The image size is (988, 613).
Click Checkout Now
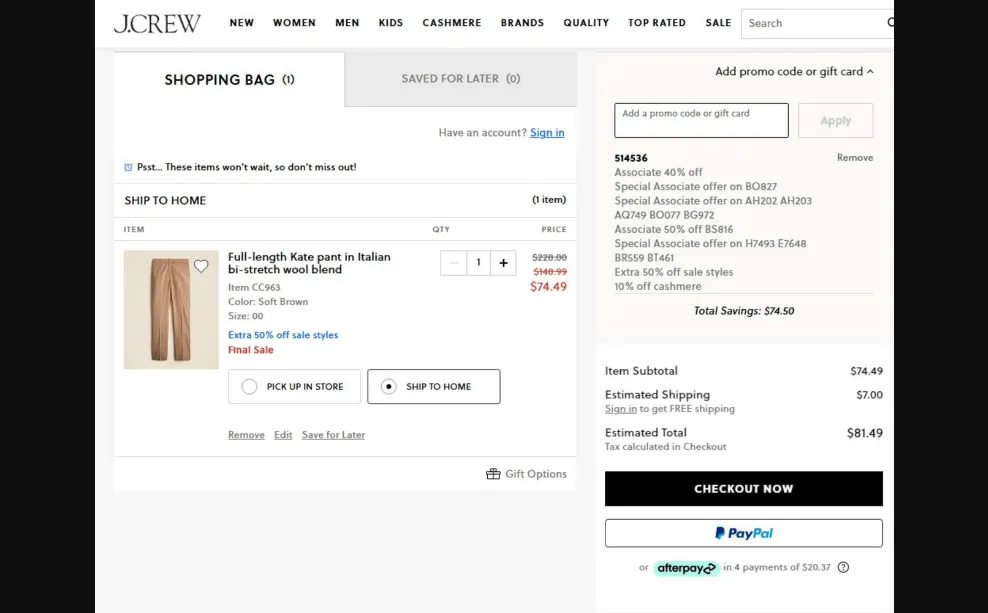[743, 488]
